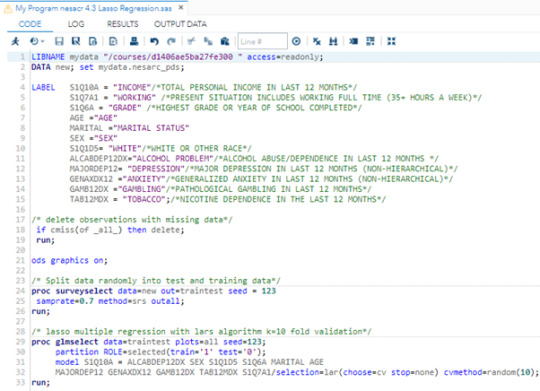Image resolution: width=540 pixels, height=391 pixels.
Task: Close the Lasso Regression.sas tab
Action: click(x=181, y=8)
